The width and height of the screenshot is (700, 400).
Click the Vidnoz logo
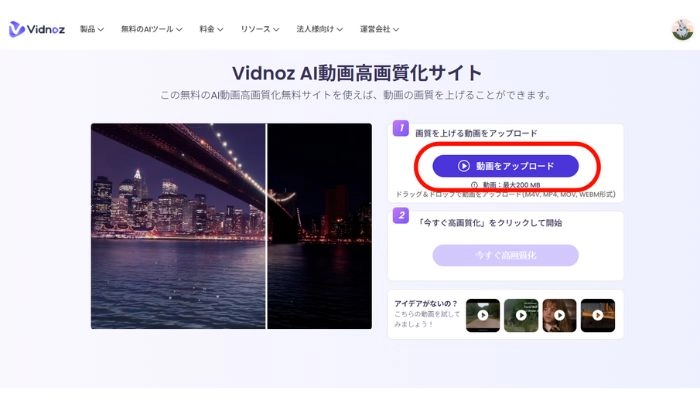click(x=37, y=29)
